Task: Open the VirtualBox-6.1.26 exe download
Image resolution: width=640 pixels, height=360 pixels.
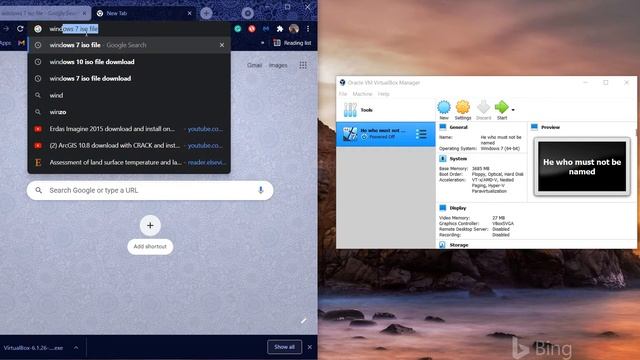Action: (33, 348)
